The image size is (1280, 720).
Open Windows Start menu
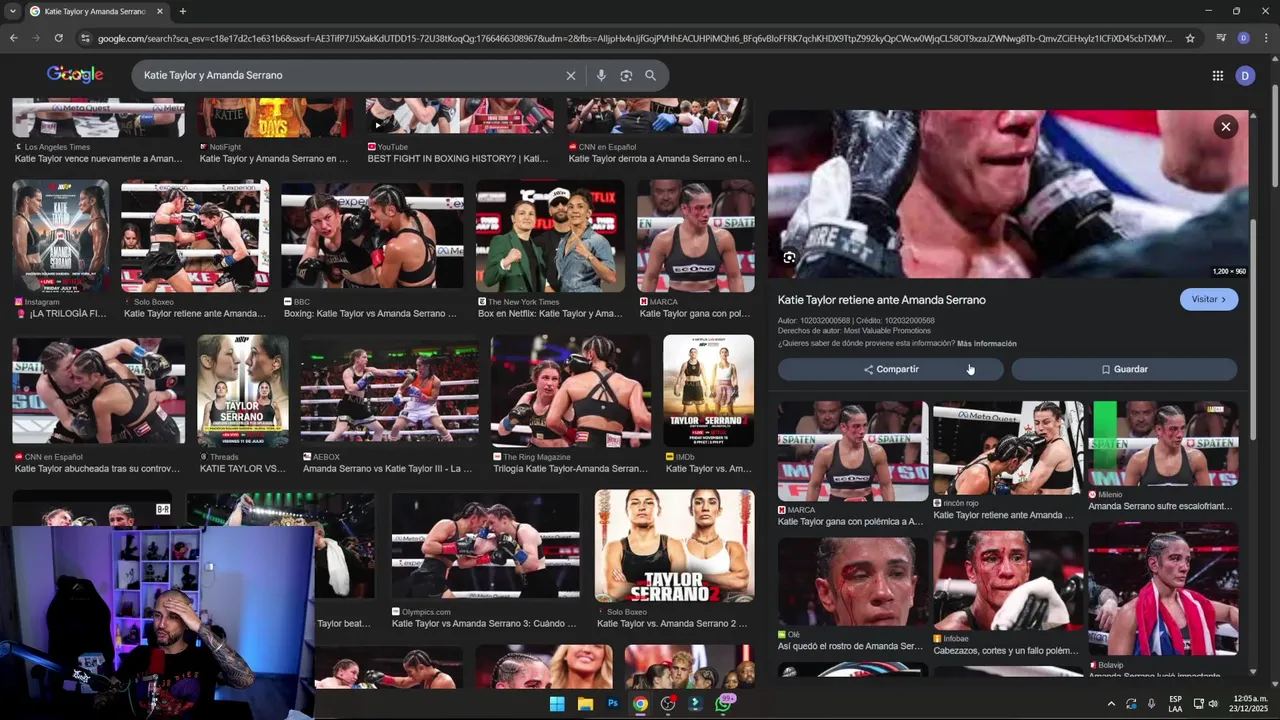557,704
